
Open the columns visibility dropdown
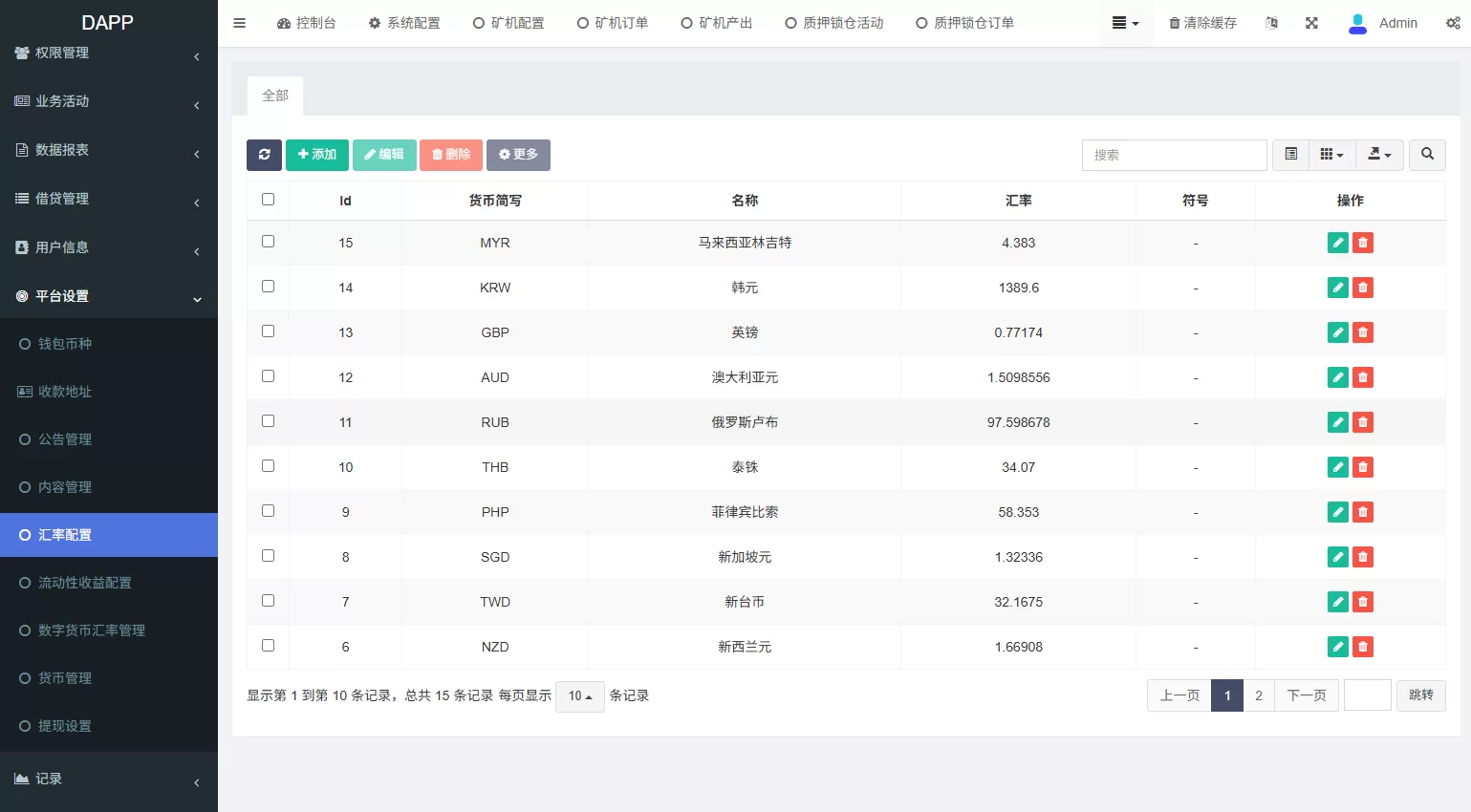point(1332,155)
